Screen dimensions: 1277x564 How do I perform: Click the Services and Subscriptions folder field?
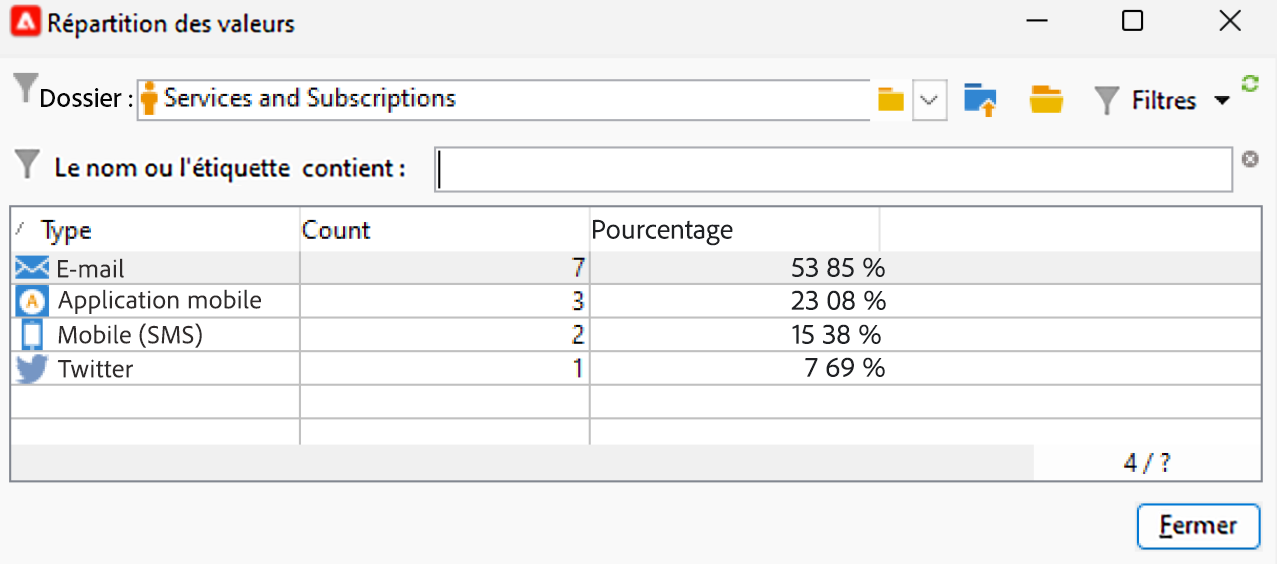click(500, 99)
